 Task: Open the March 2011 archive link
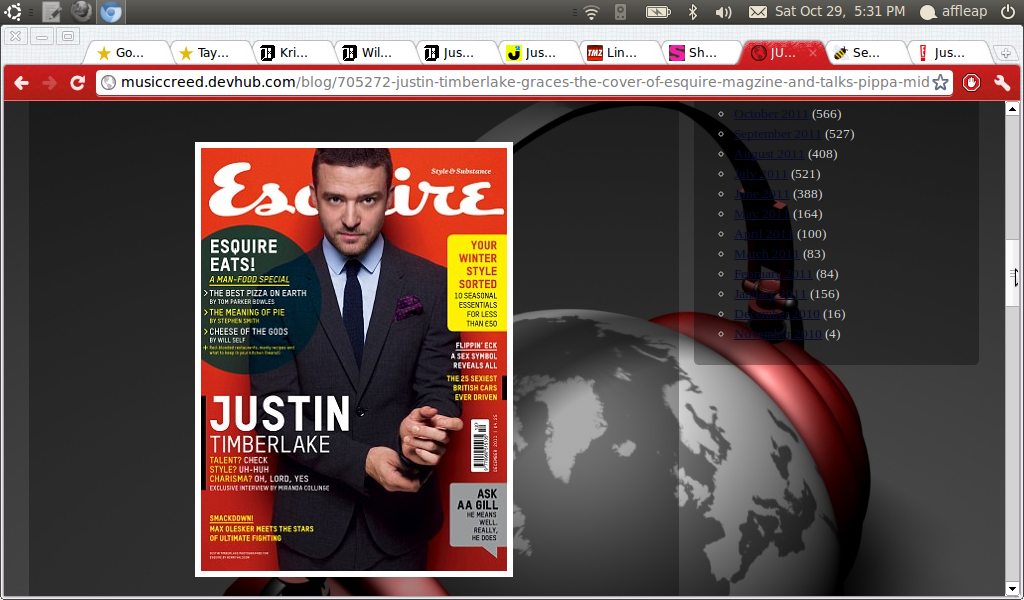(767, 254)
